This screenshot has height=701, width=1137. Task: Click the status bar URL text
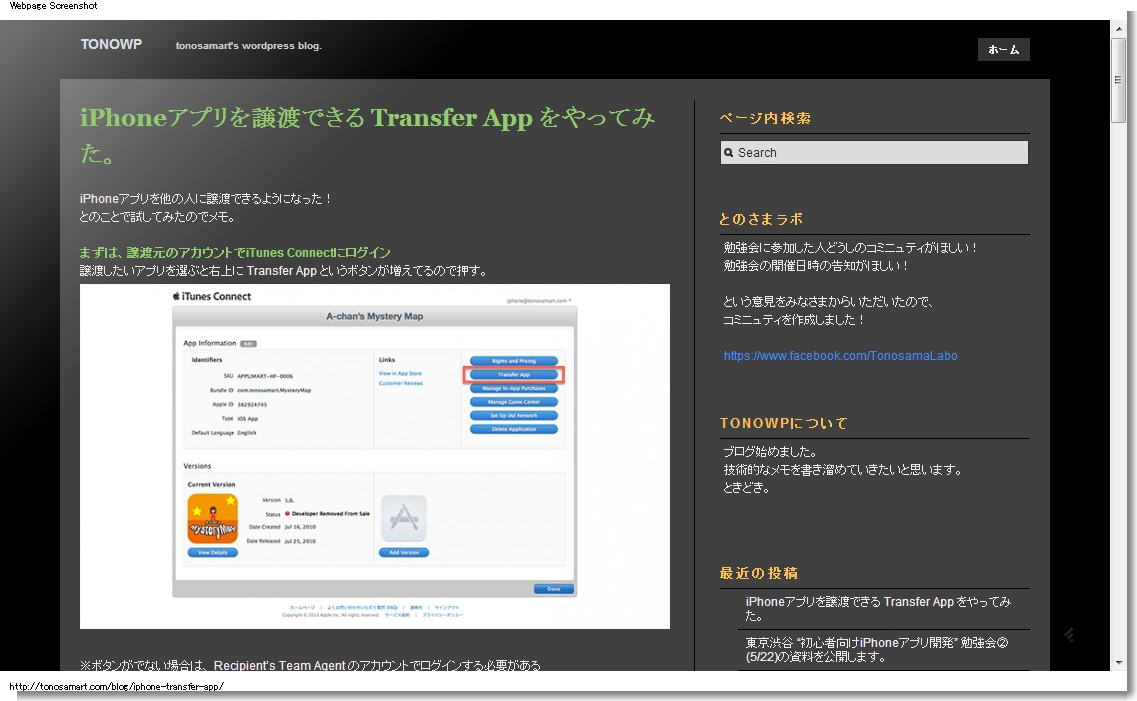coord(116,687)
